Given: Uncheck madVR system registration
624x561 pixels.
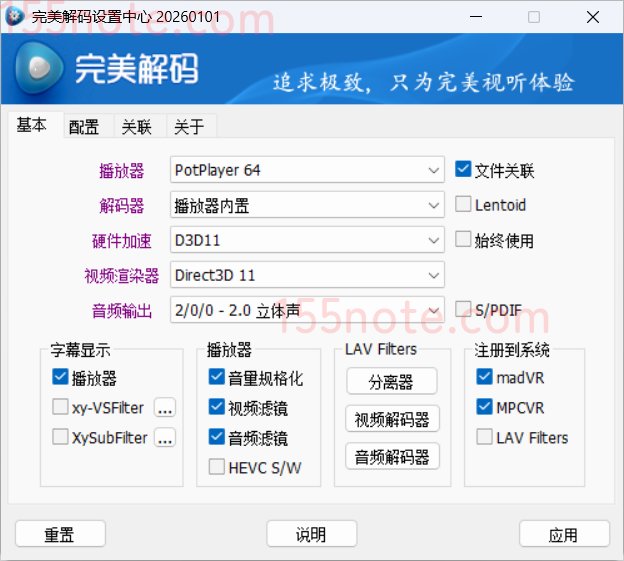Looking at the screenshot, I should tap(485, 377).
